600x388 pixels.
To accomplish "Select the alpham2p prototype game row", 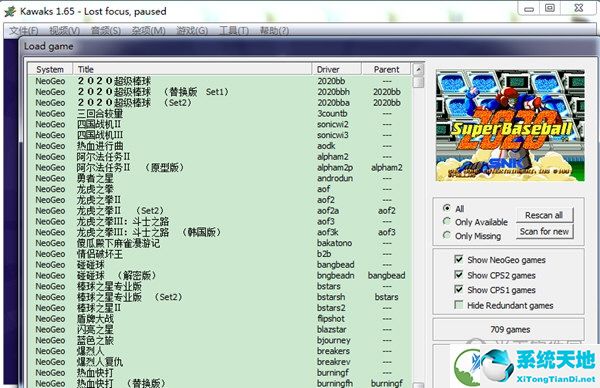I will click(220, 167).
